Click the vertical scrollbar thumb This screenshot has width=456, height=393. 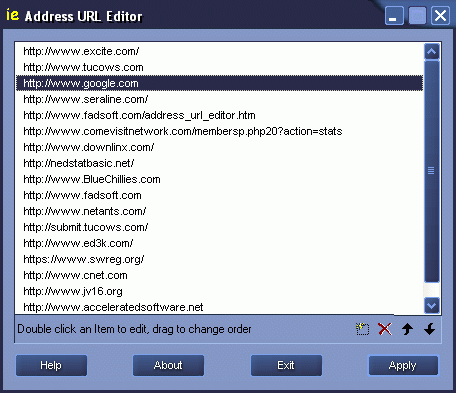(x=432, y=171)
